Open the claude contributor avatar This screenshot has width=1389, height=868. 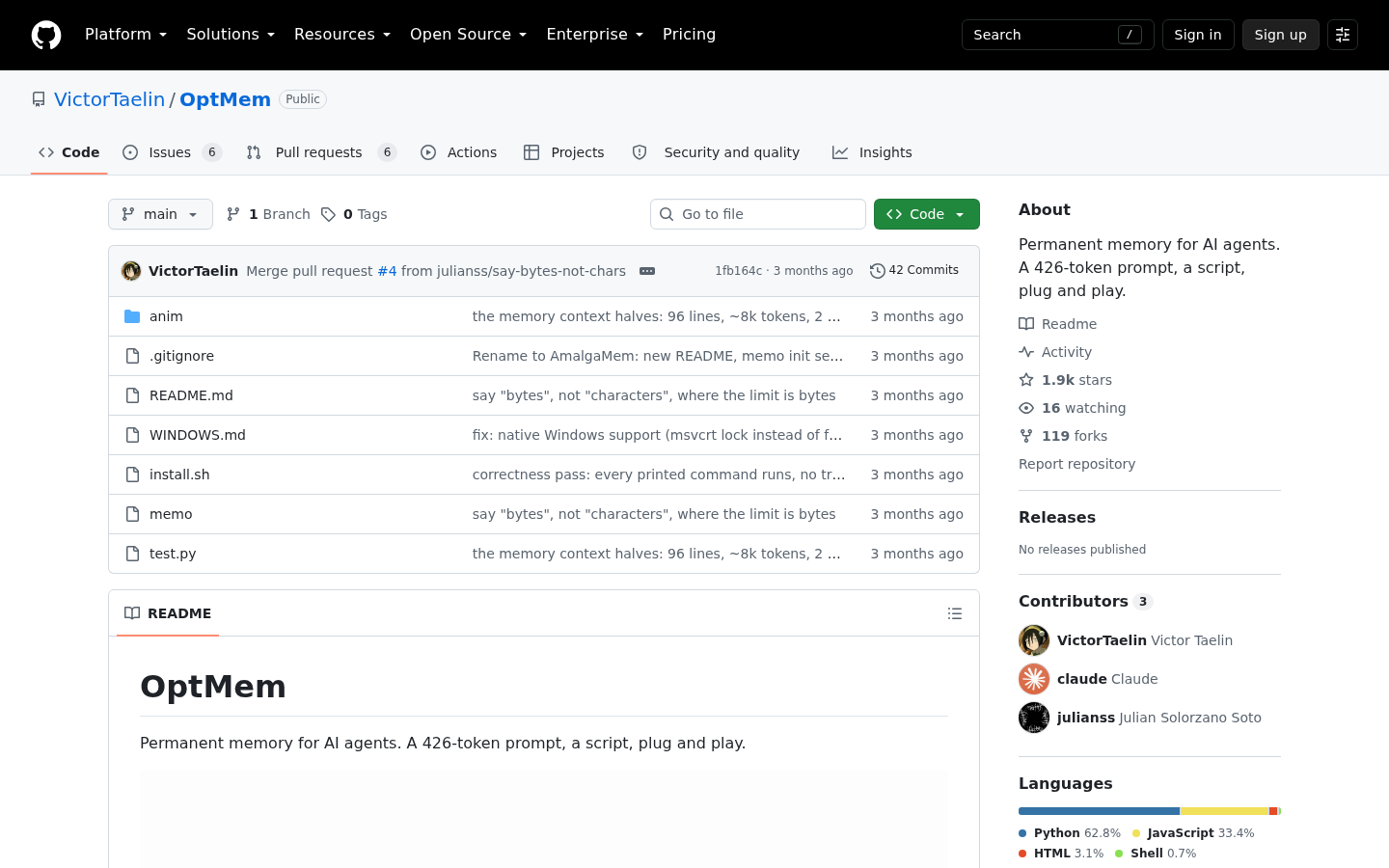pyautogui.click(x=1034, y=679)
